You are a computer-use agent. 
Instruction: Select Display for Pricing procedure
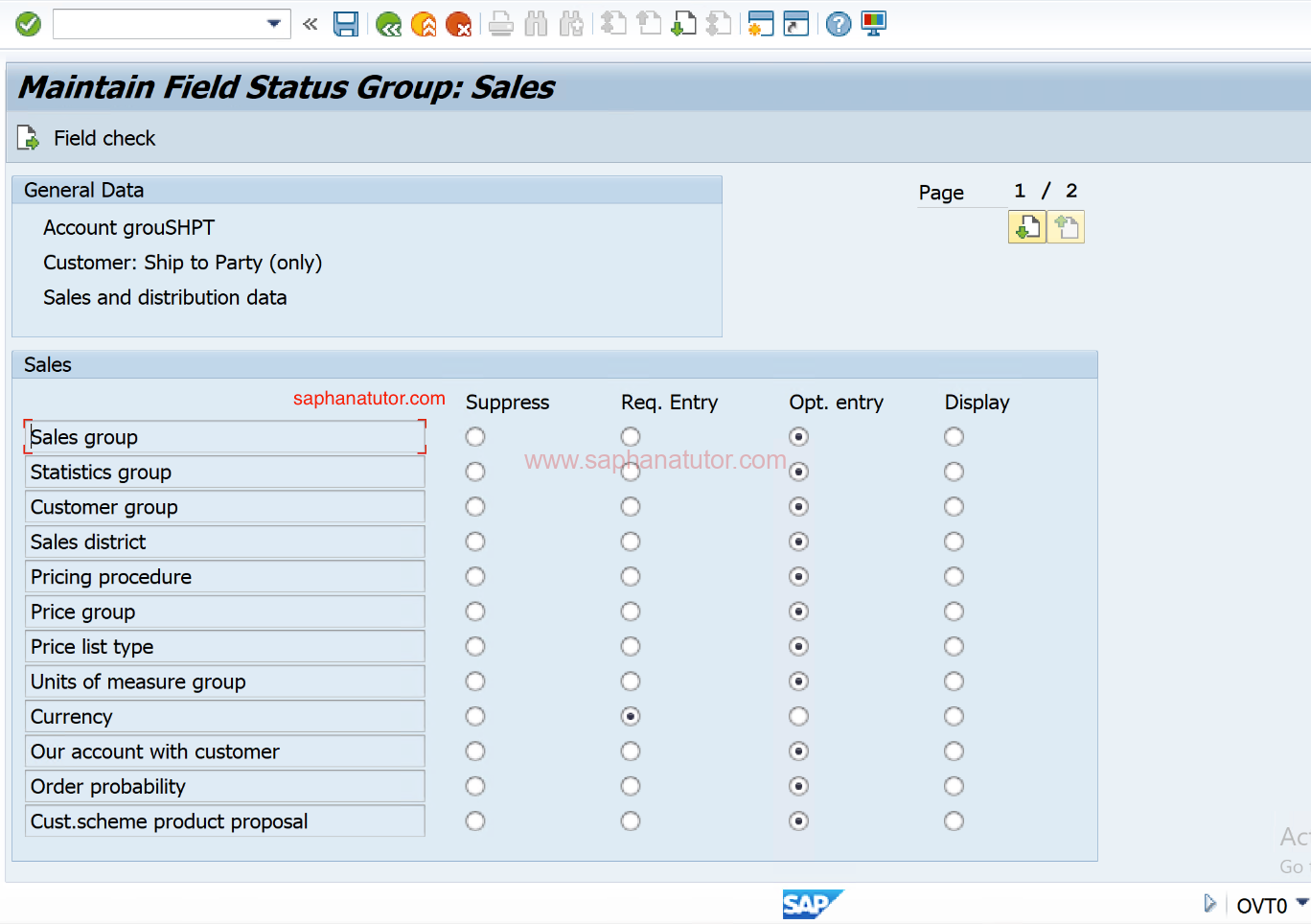click(954, 577)
